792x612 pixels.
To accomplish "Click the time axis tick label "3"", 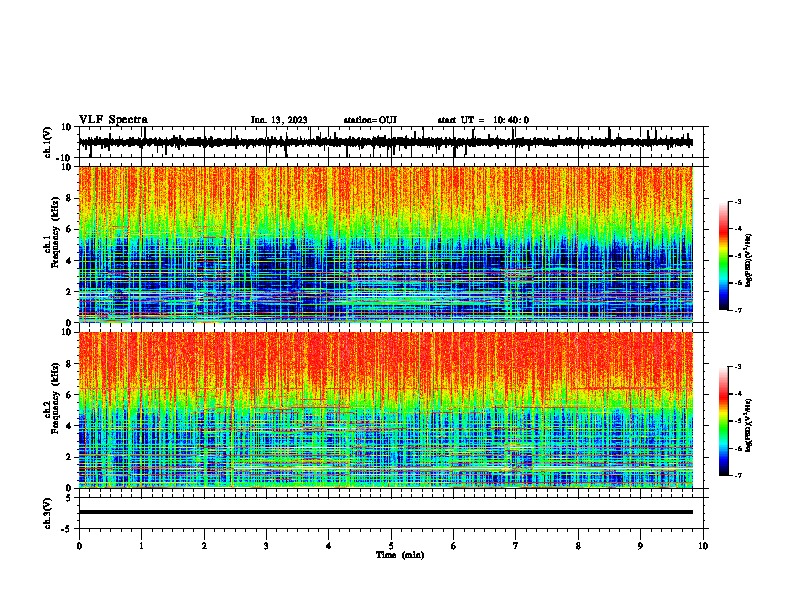I will (266, 546).
